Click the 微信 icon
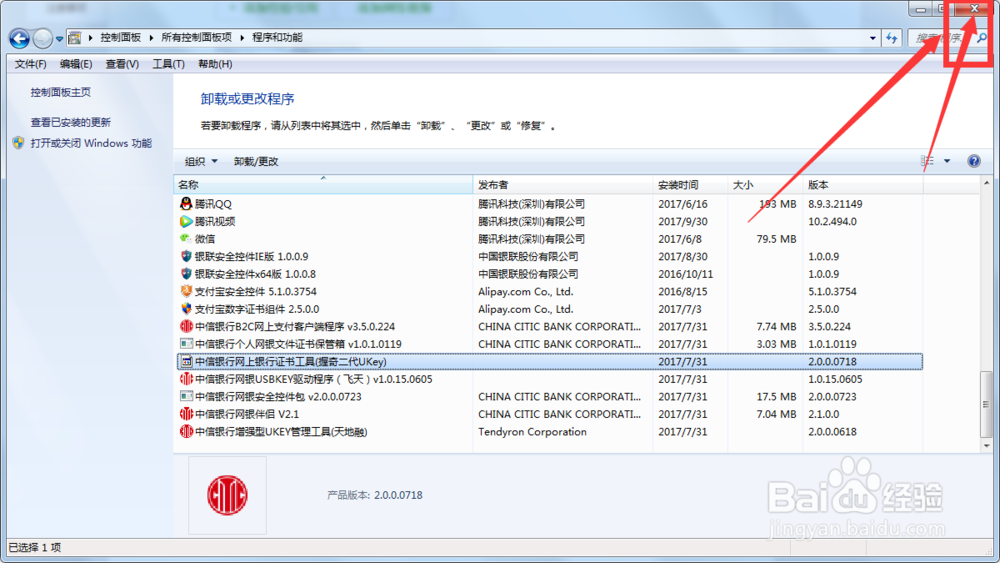 [x=186, y=238]
